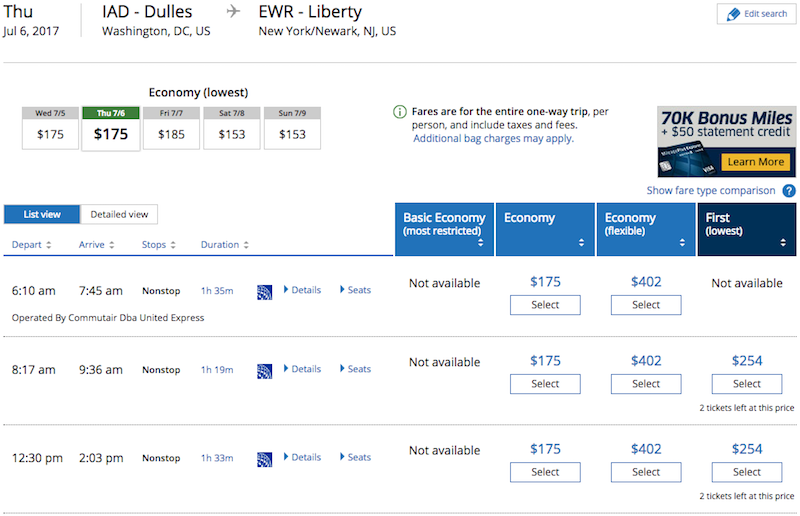The height and width of the screenshot is (516, 800).
Task: Click the airplane arrow icon between airports
Action: click(233, 11)
